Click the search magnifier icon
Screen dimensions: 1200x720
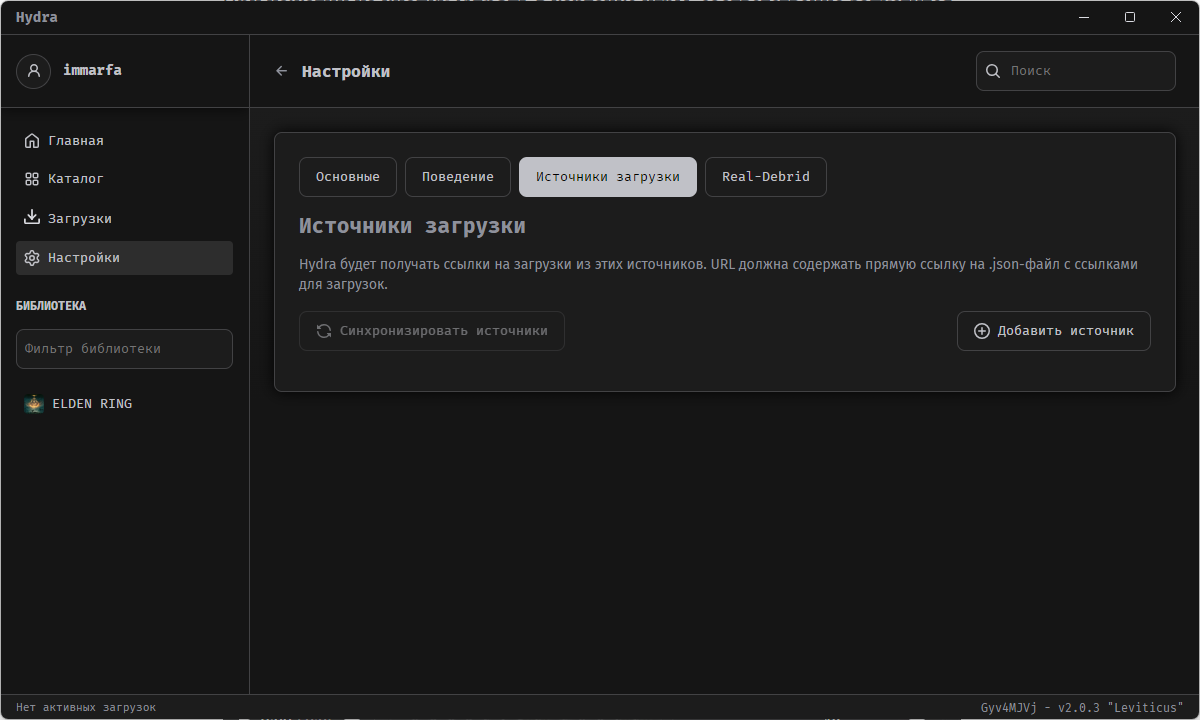[x=993, y=71]
